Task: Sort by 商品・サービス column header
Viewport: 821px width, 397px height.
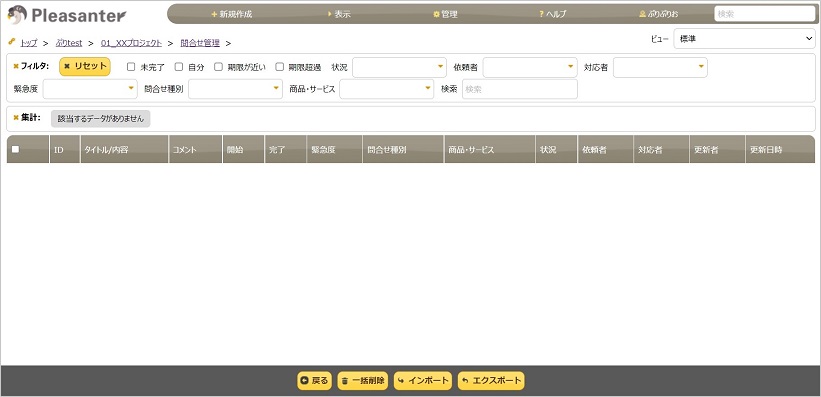Action: [490, 149]
